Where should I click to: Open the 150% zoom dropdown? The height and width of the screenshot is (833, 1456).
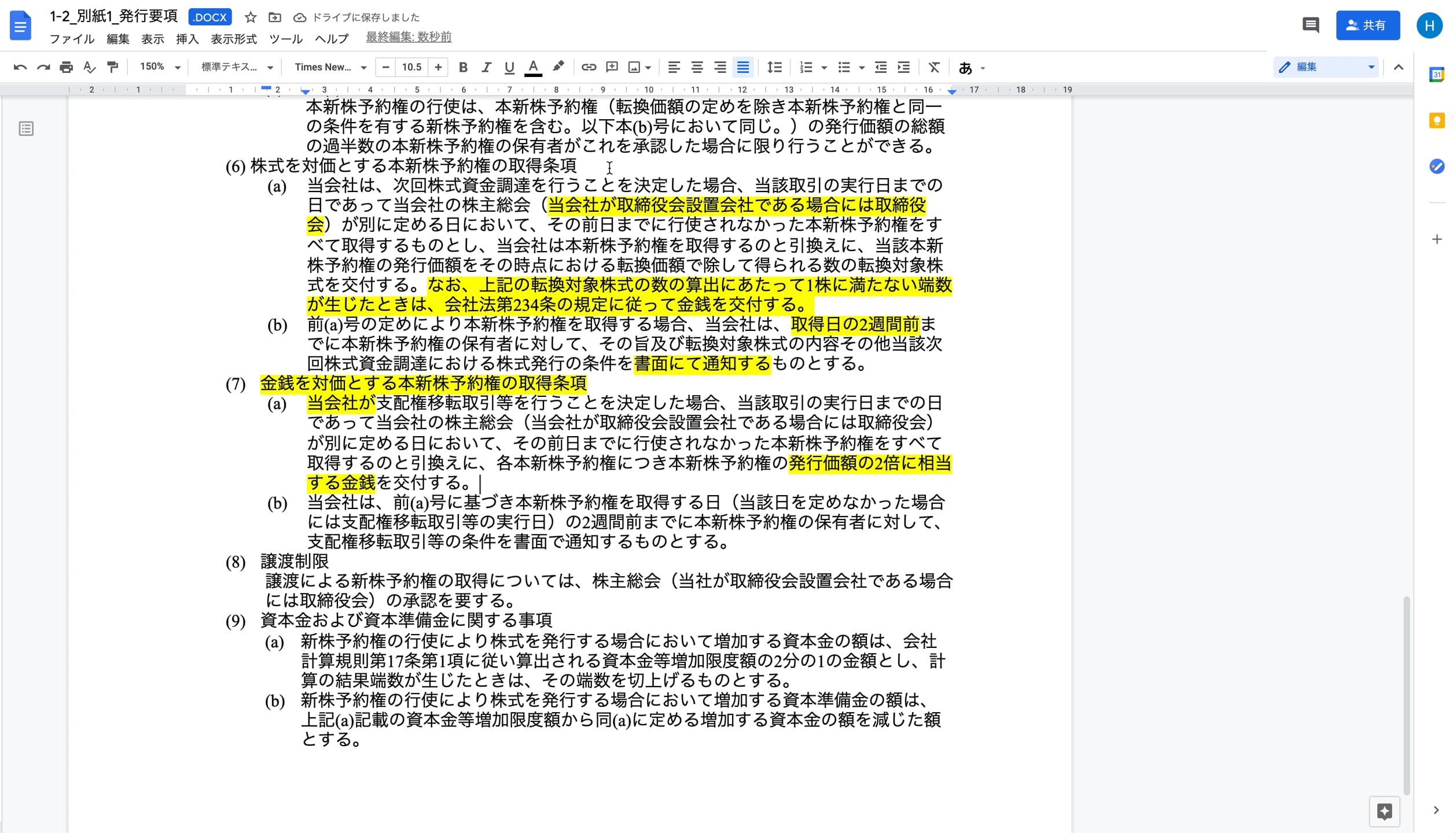click(160, 67)
